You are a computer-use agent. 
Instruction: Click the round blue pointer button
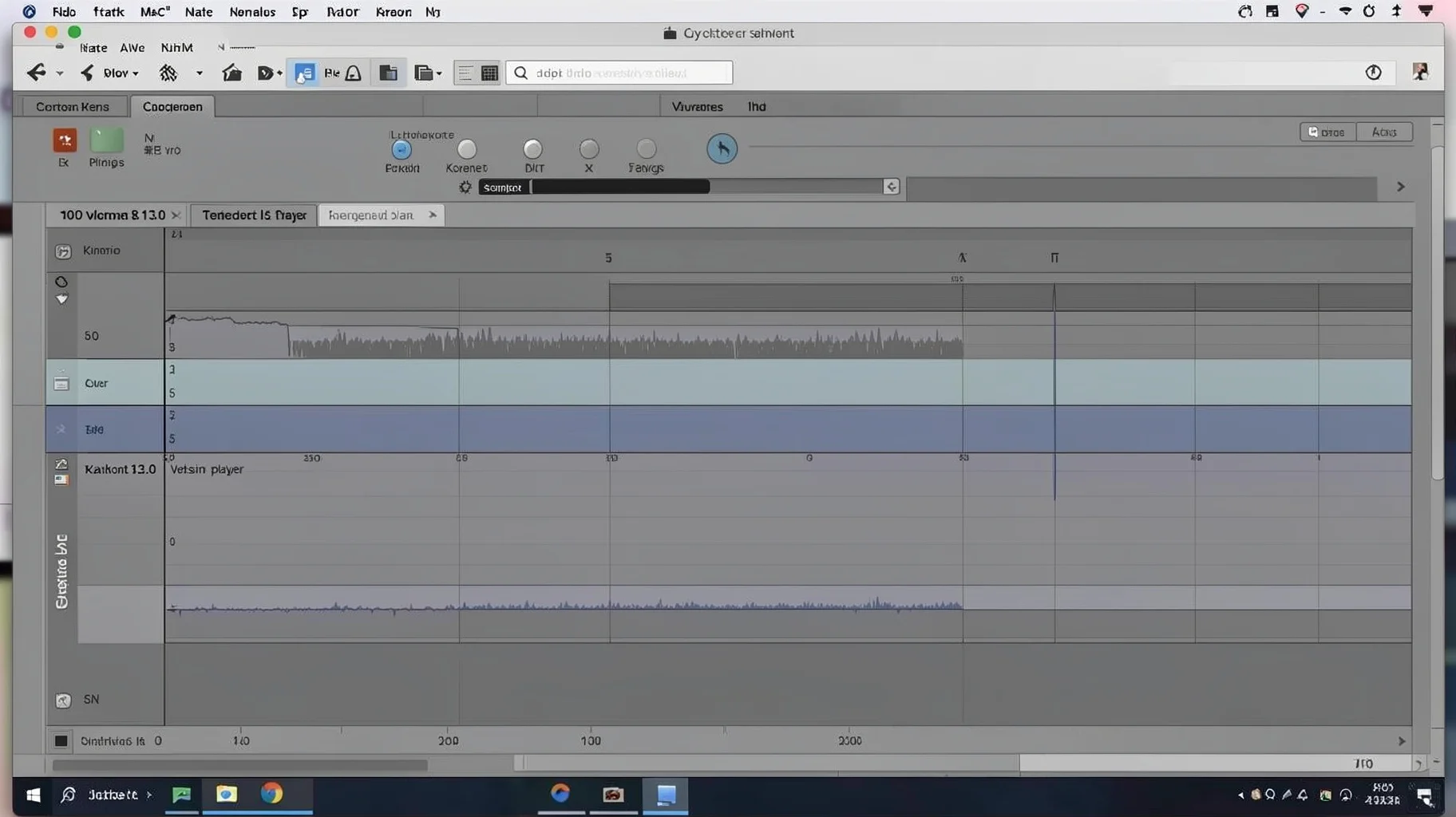click(x=722, y=148)
